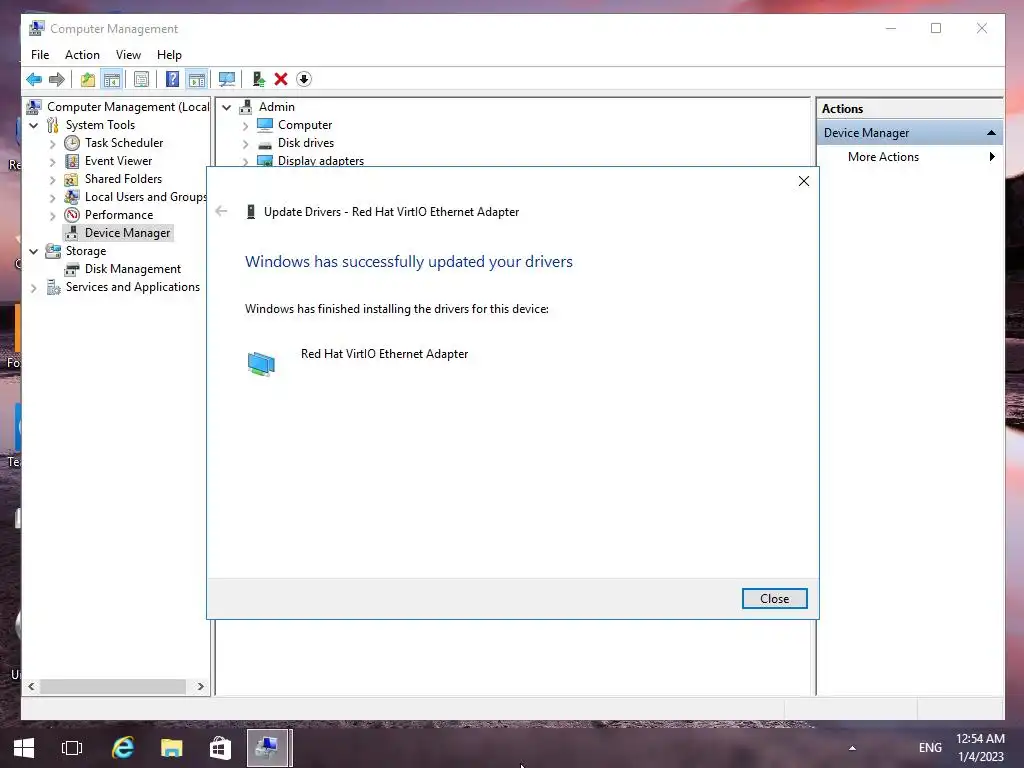Viewport: 1024px width, 768px height.
Task: Click the network adapter icon in dialog
Action: pyautogui.click(x=261, y=364)
